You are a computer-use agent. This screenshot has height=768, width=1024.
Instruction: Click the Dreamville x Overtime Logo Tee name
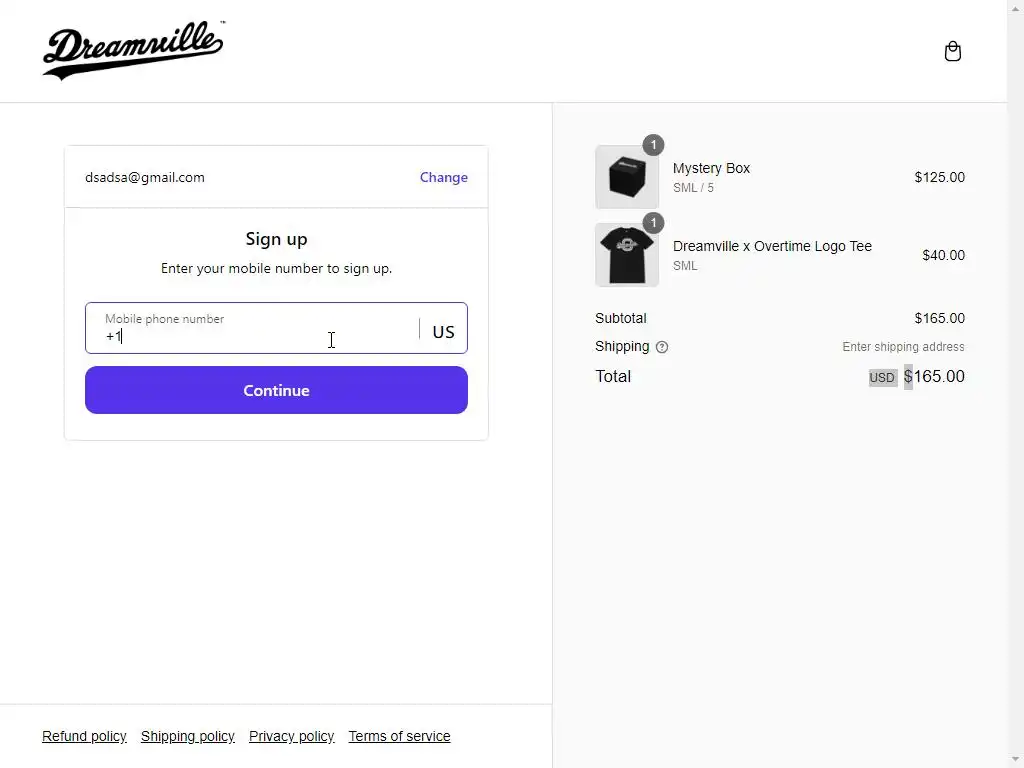[772, 246]
